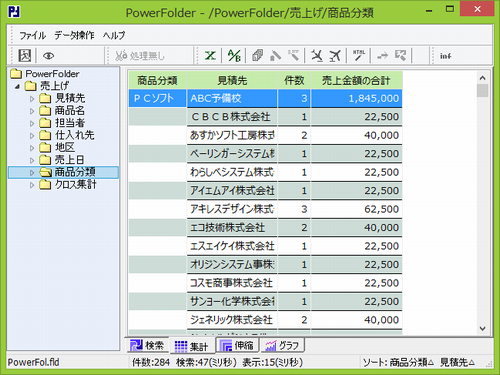The height and width of the screenshot is (375, 500).
Task: Switch to the 伸縮 tab
Action: 238,345
